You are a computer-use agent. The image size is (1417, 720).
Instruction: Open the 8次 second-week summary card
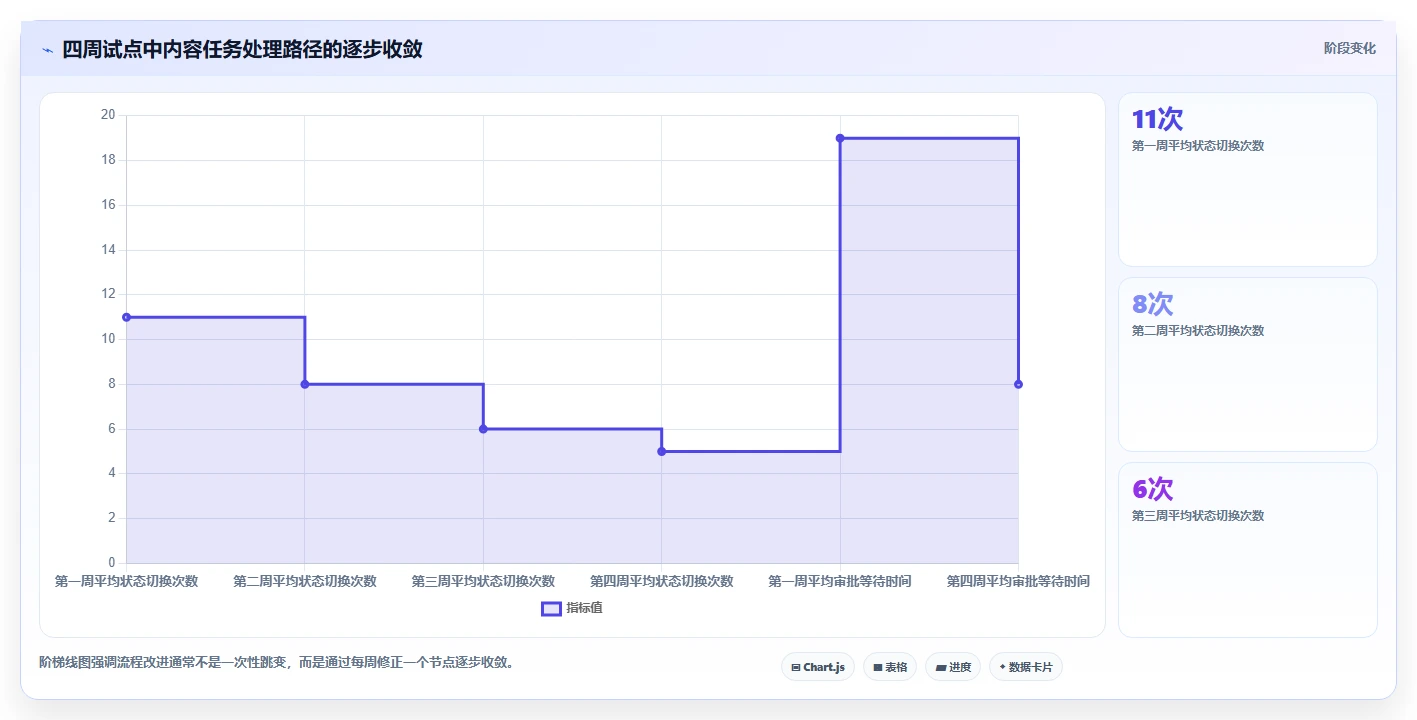(1247, 365)
